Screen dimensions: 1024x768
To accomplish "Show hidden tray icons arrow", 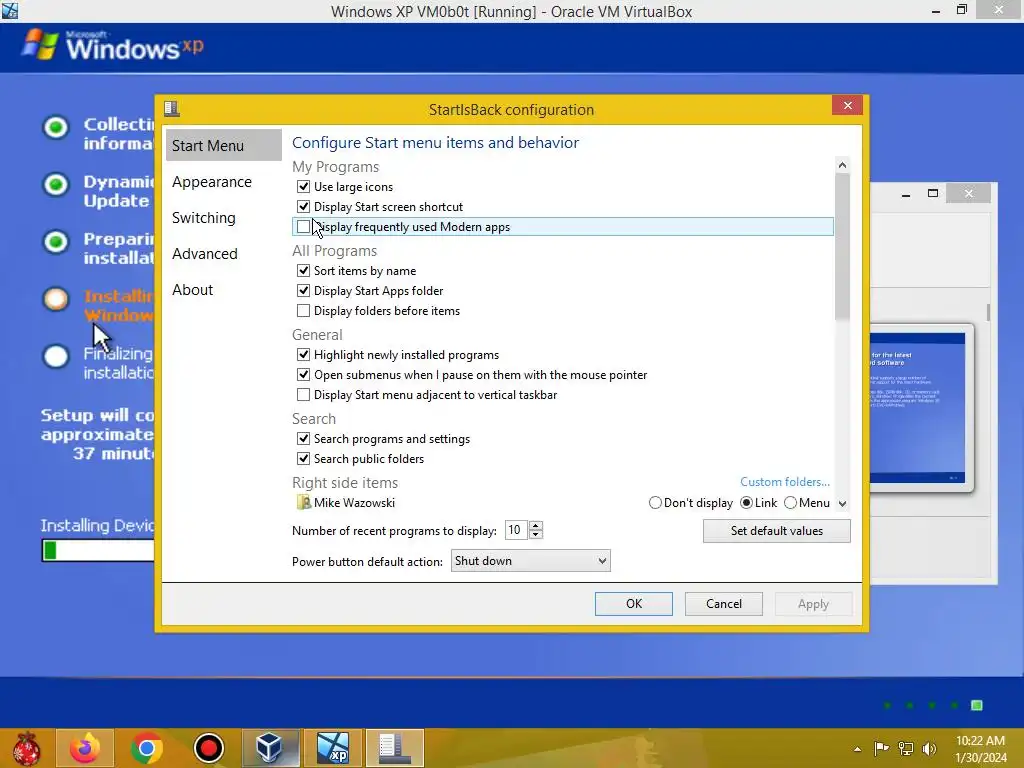I will (x=857, y=749).
